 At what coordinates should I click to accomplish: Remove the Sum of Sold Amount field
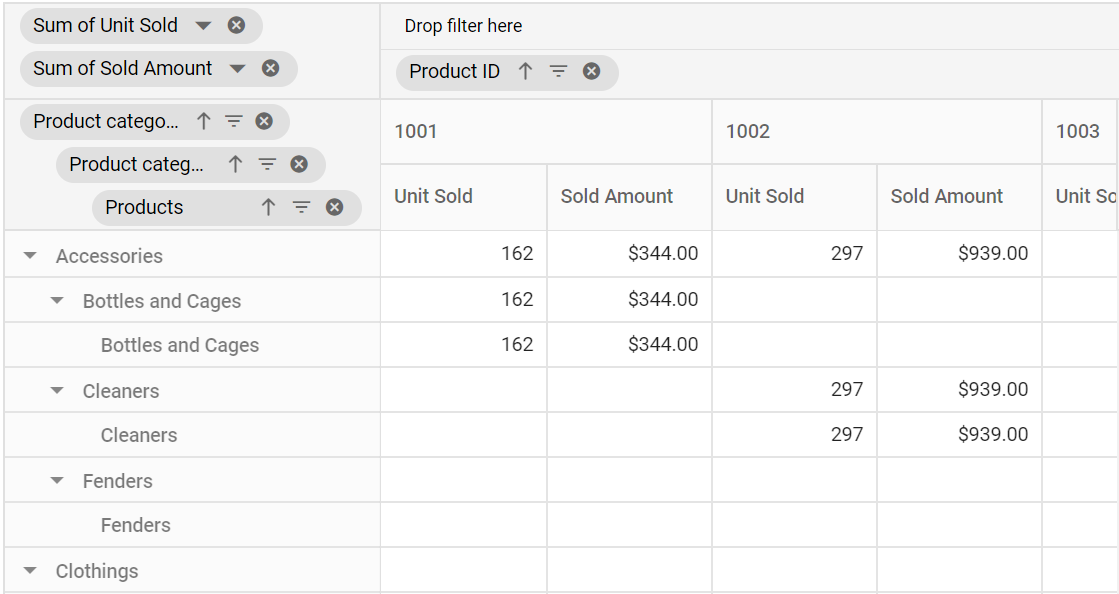click(270, 69)
